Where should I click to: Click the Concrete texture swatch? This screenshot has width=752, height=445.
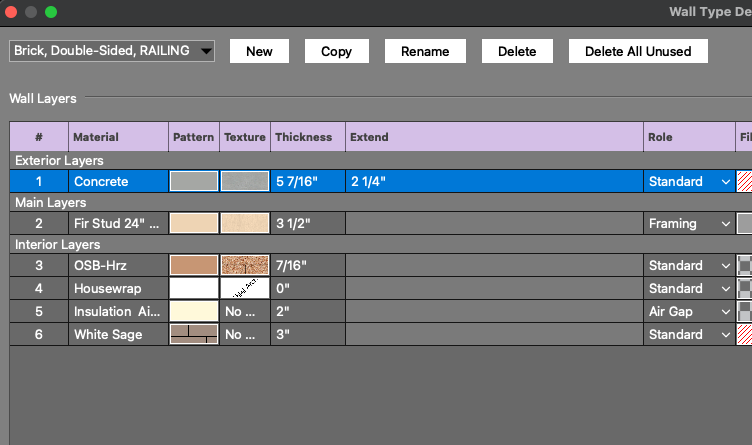(245, 181)
